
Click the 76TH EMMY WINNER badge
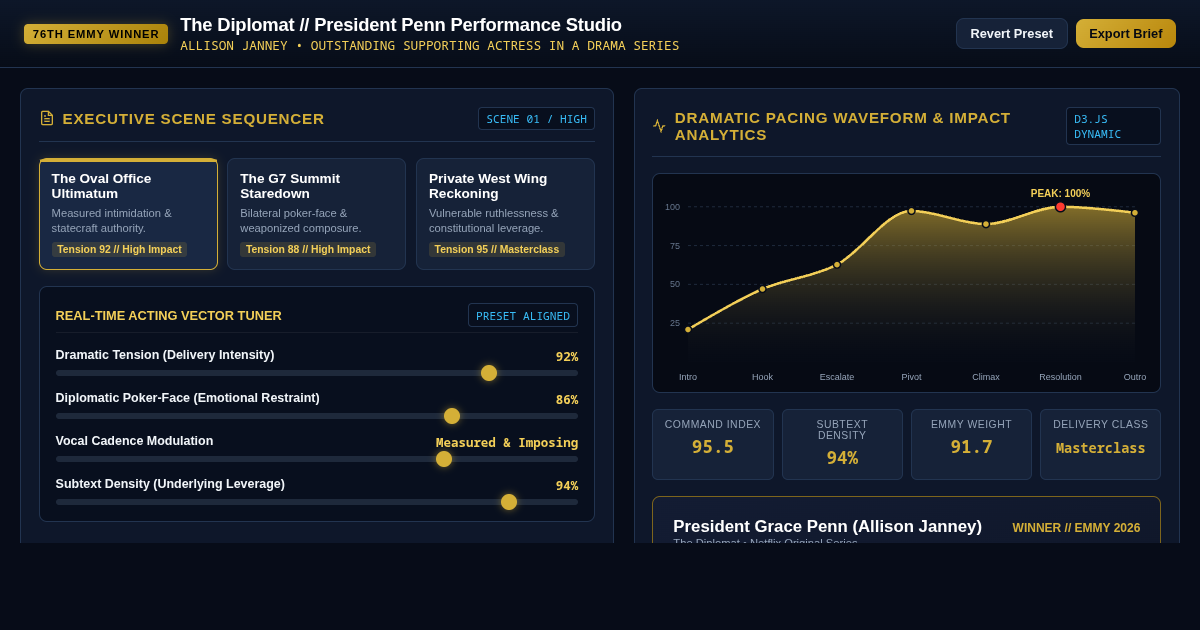96,34
